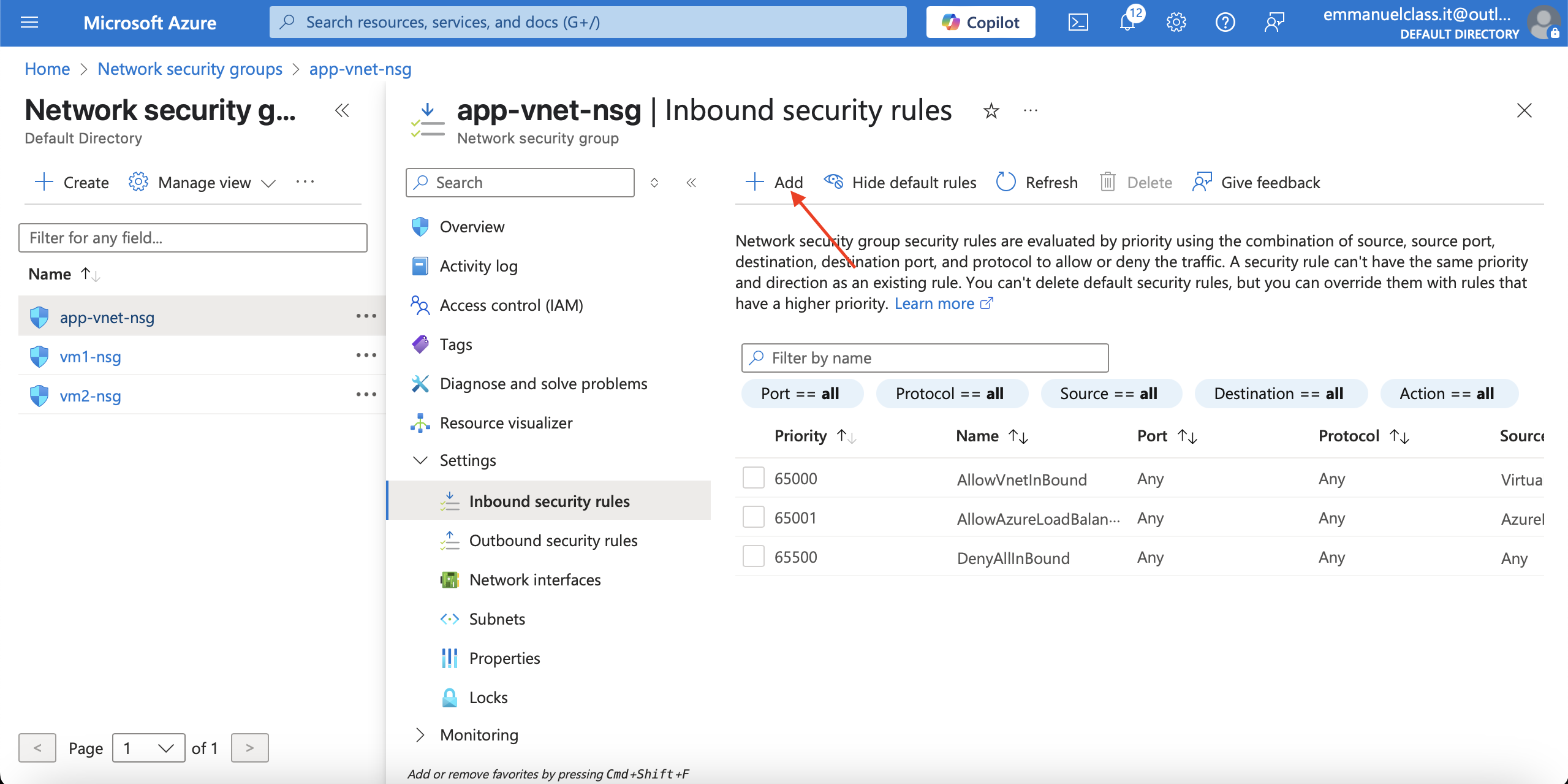Viewport: 1568px width, 784px height.
Task: Open the account profile avatar
Action: pos(1544,23)
